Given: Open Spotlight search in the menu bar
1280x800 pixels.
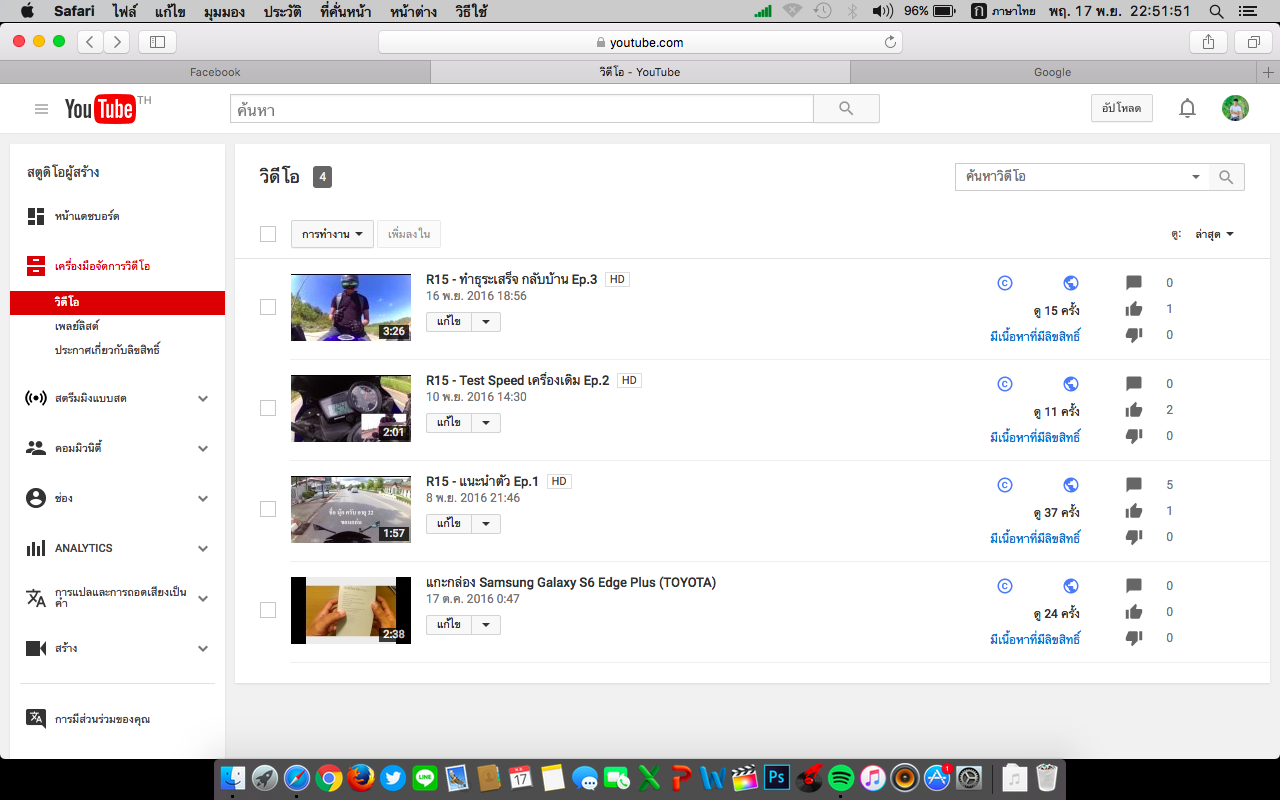Looking at the screenshot, I should pos(1217,11).
